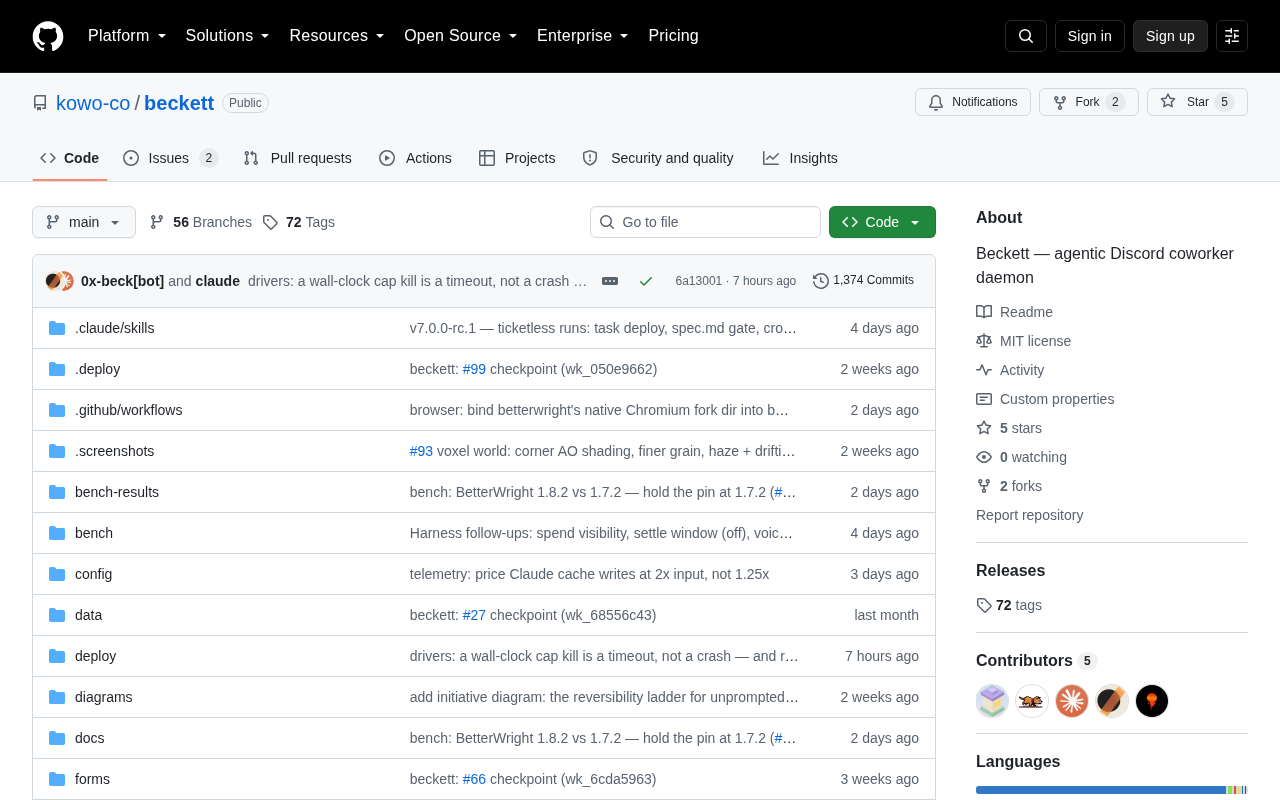Switch to the Actions tab

pyautogui.click(x=415, y=158)
